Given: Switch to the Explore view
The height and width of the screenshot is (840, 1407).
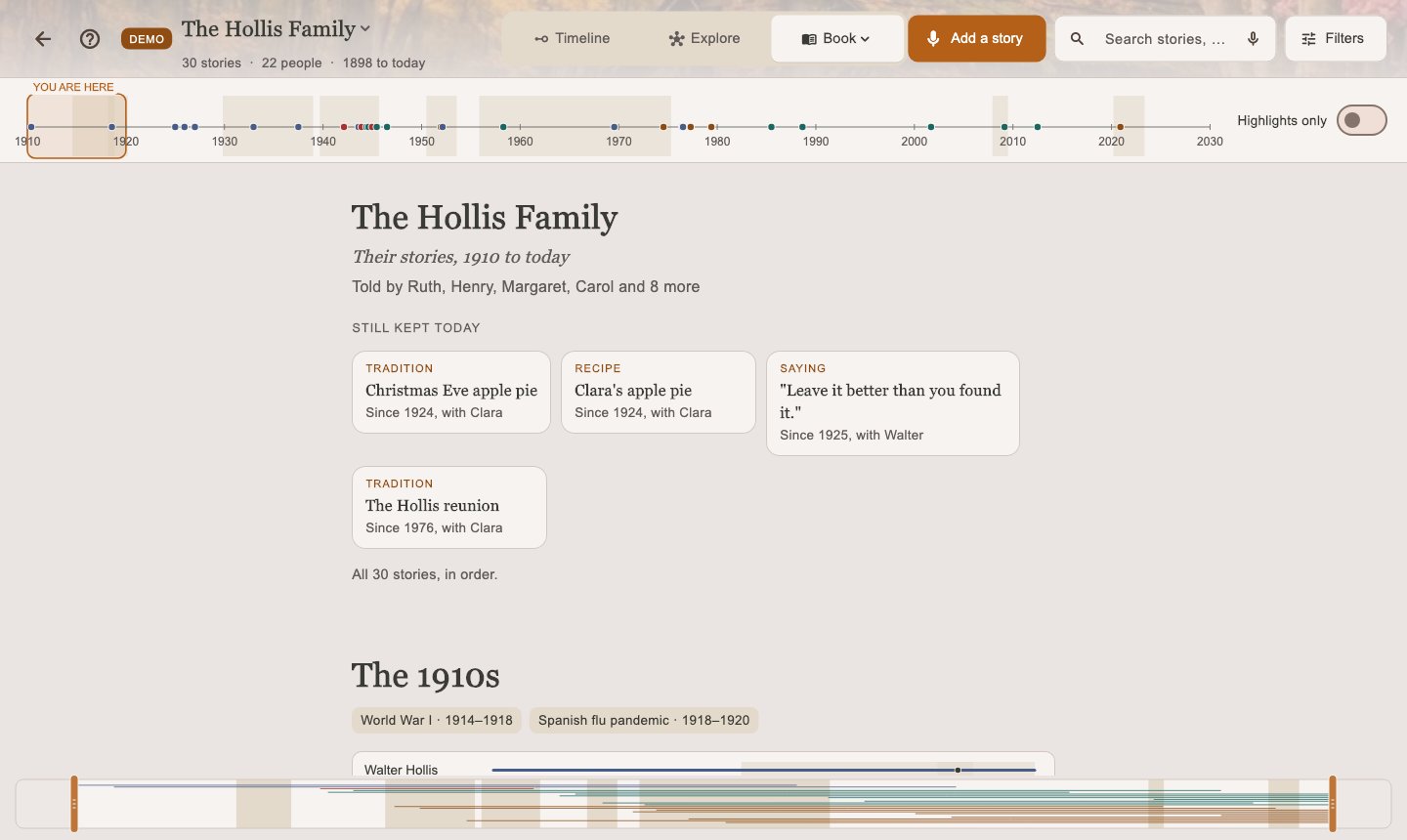Looking at the screenshot, I should click(704, 39).
